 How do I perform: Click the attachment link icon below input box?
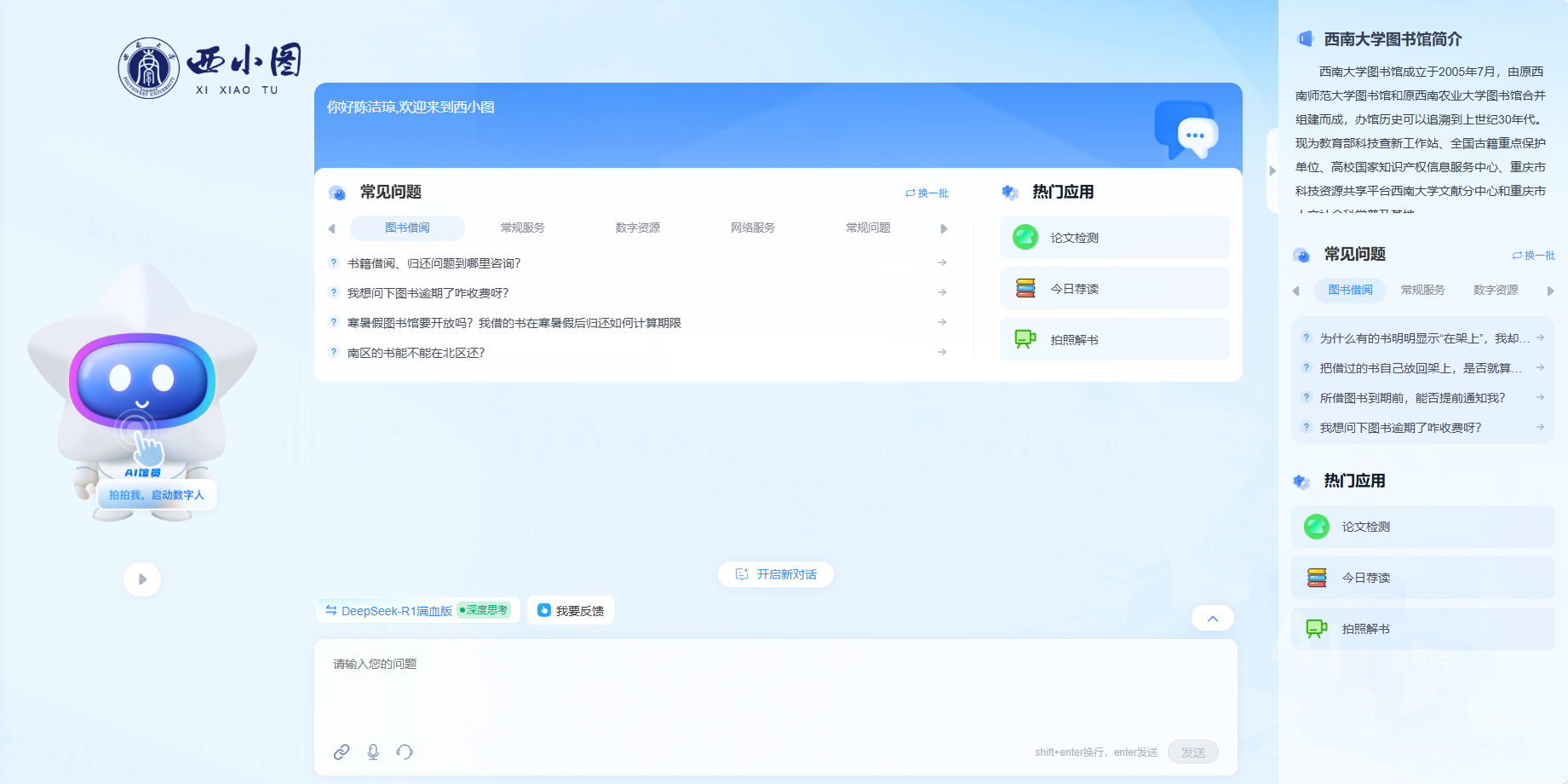coord(342,752)
